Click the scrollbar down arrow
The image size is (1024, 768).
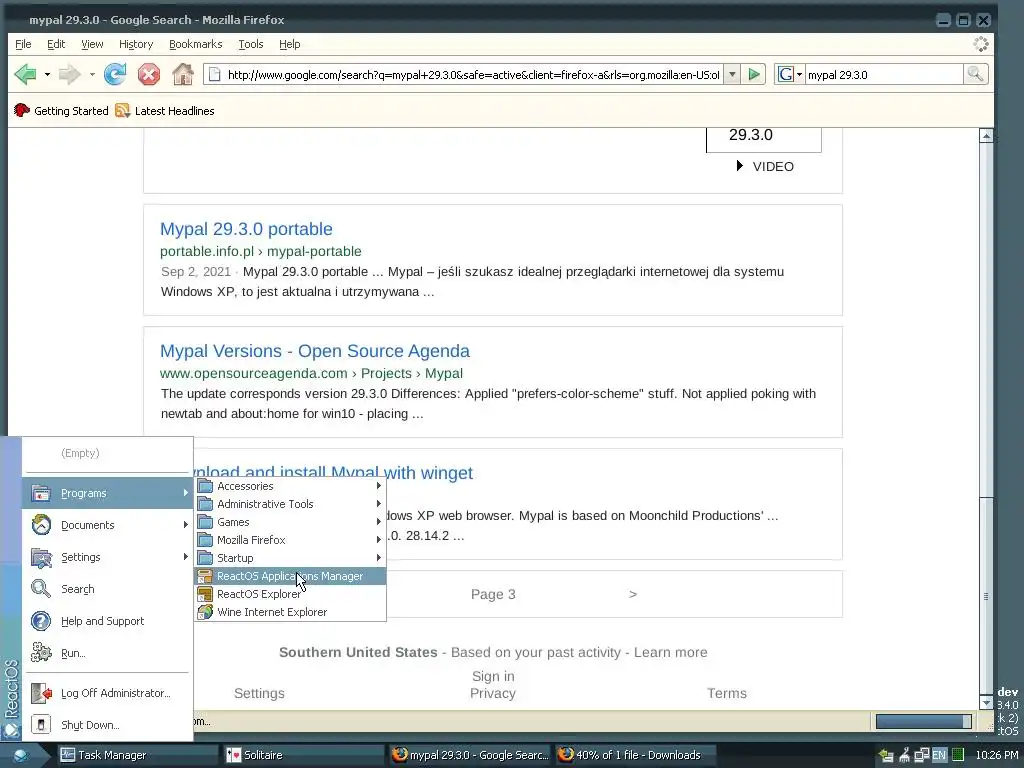click(986, 703)
